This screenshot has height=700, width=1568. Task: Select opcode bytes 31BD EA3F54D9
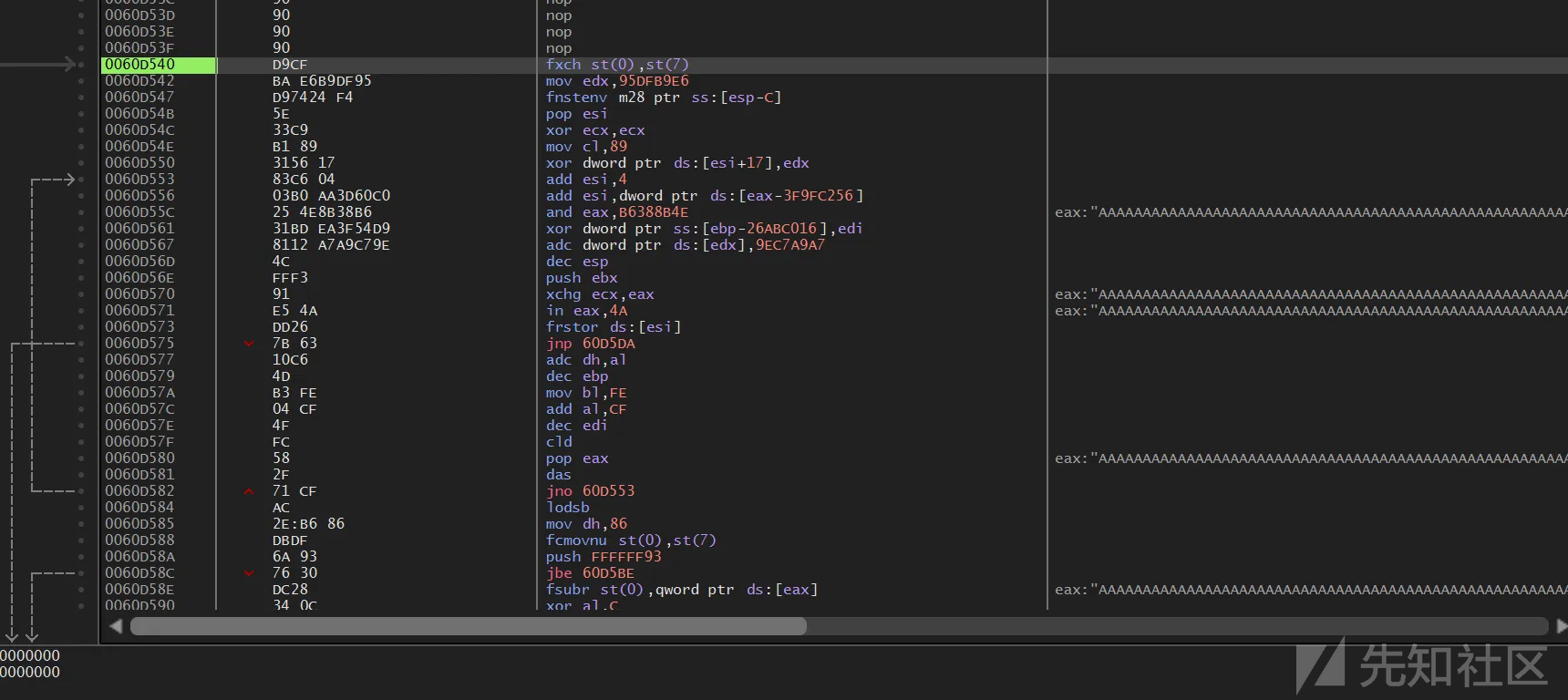pyautogui.click(x=331, y=229)
